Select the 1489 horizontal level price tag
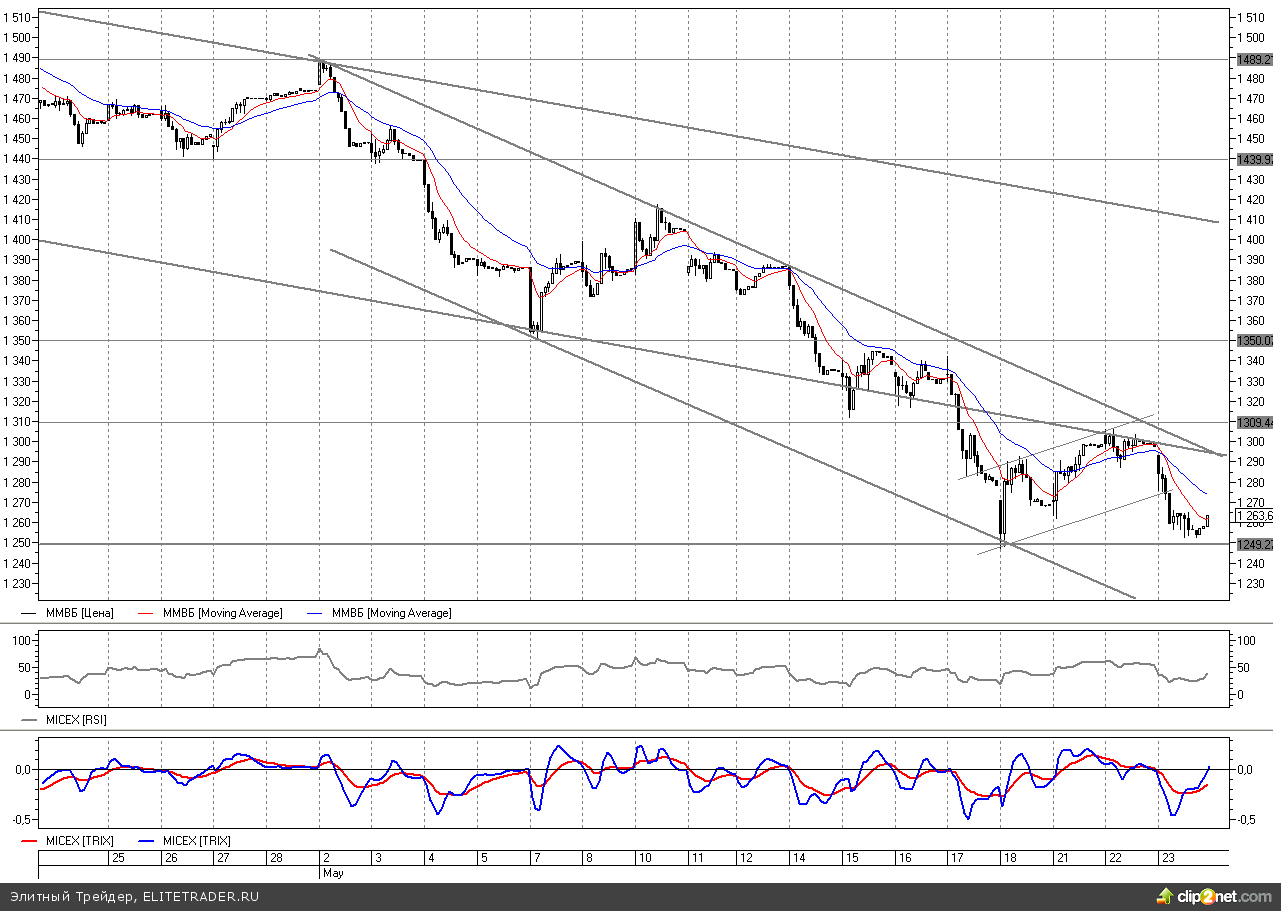Viewport: 1281px width, 911px height. click(x=1253, y=60)
